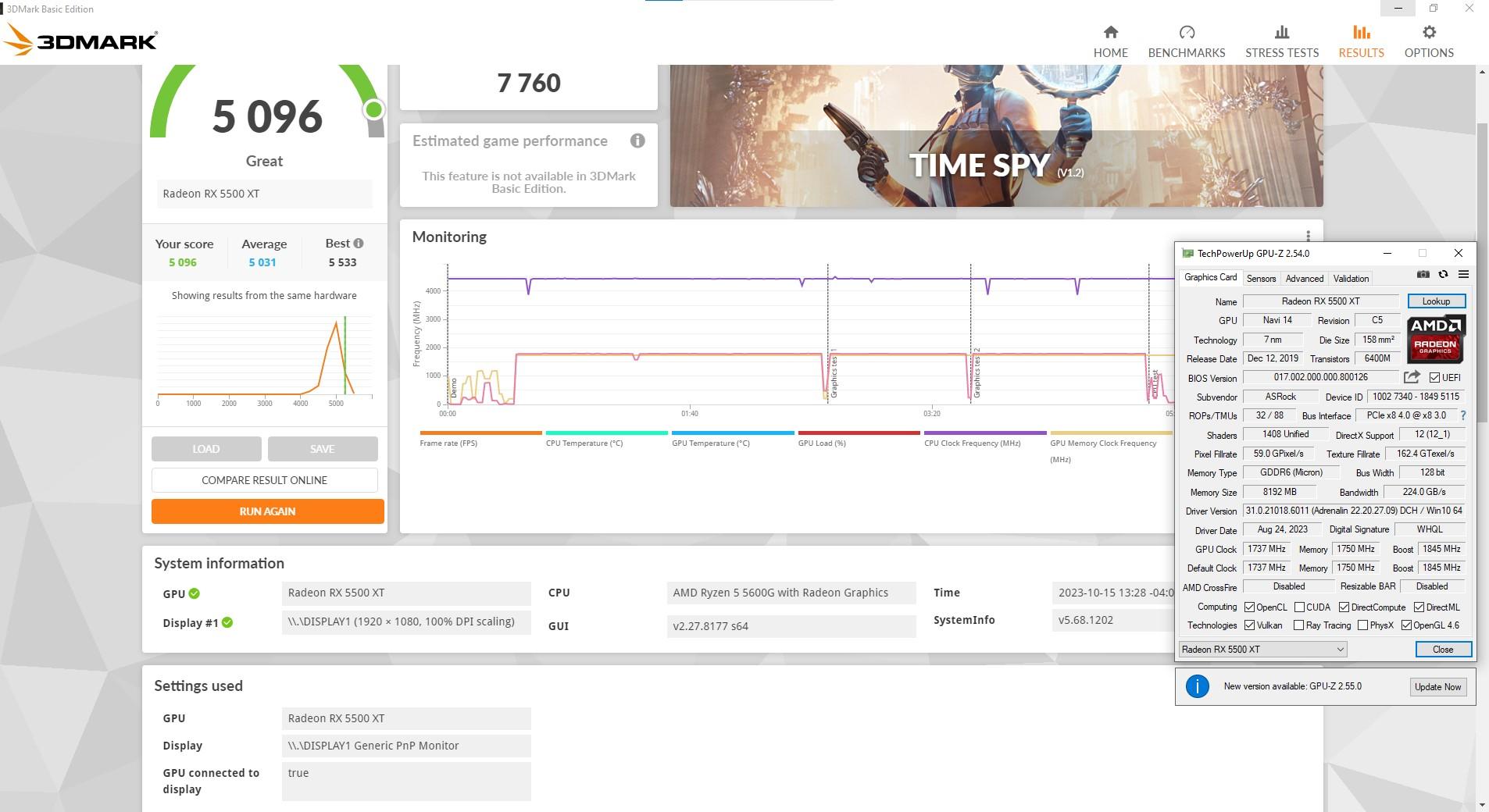Image resolution: width=1489 pixels, height=812 pixels.
Task: Click GPU name field in GPU-Z
Action: pos(1320,301)
